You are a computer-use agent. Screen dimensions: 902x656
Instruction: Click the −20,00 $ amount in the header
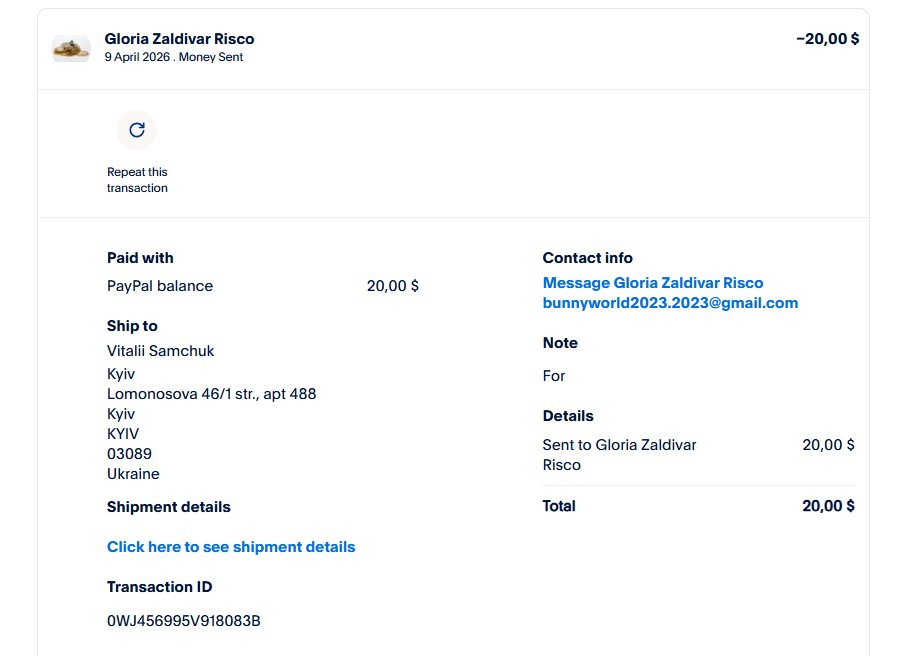coord(827,39)
